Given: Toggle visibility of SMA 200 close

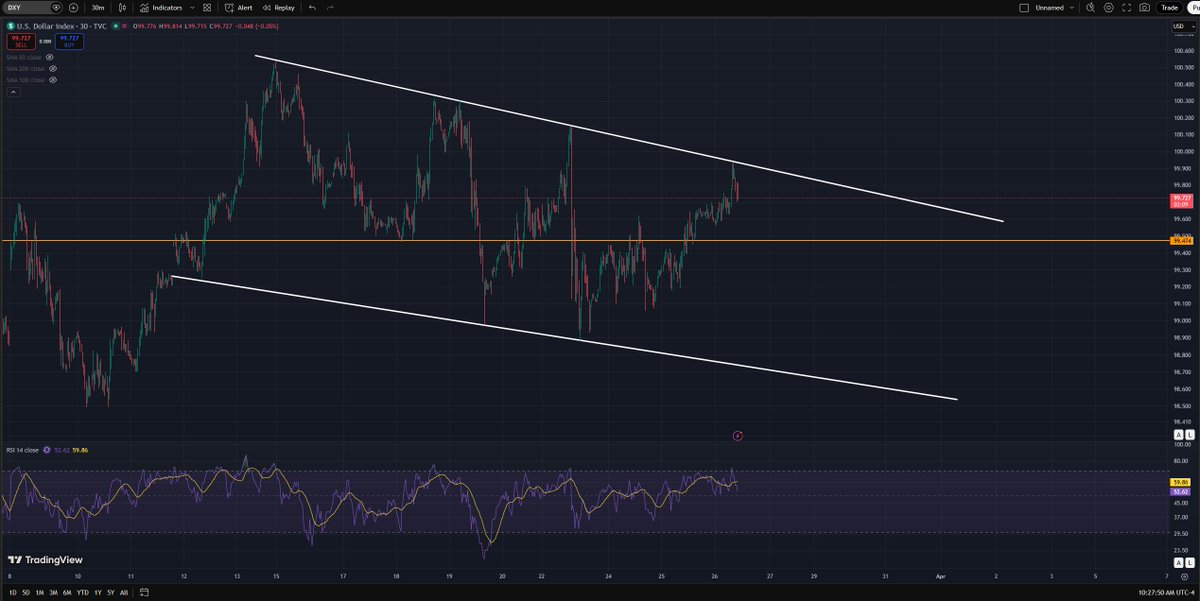Looking at the screenshot, I should [x=52, y=68].
